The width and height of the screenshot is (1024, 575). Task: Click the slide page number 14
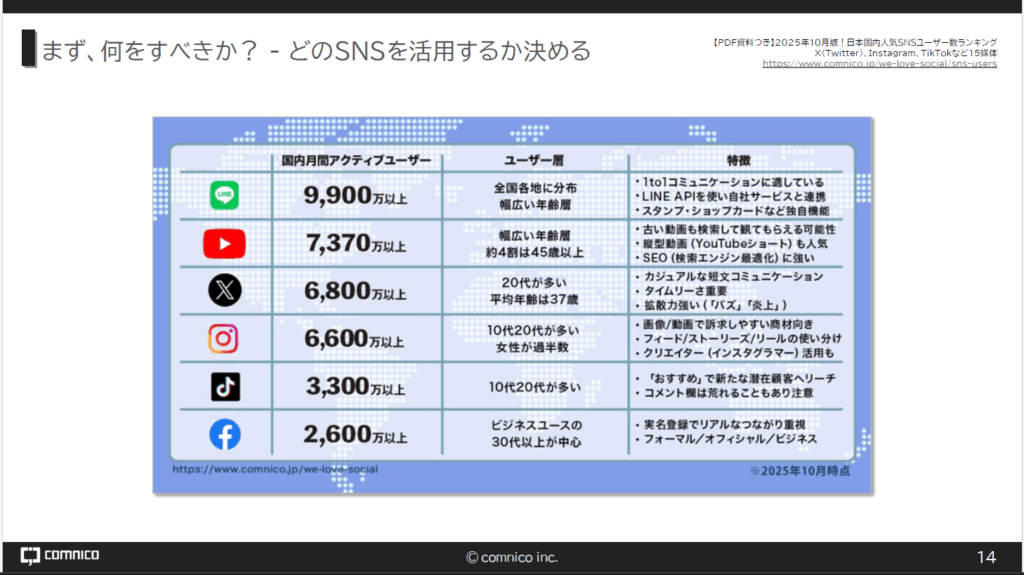[985, 557]
